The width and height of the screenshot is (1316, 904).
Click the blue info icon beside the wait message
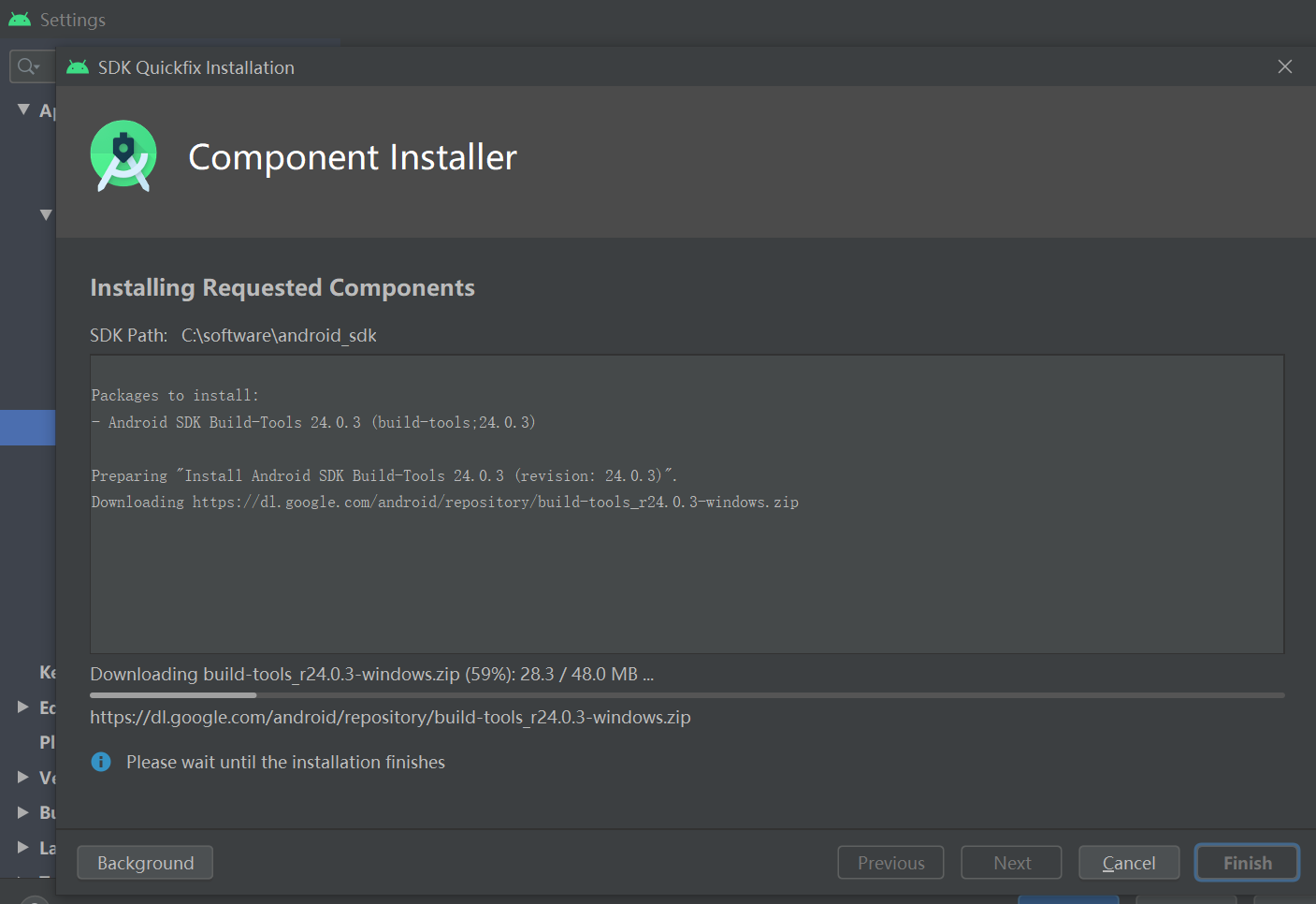(101, 762)
